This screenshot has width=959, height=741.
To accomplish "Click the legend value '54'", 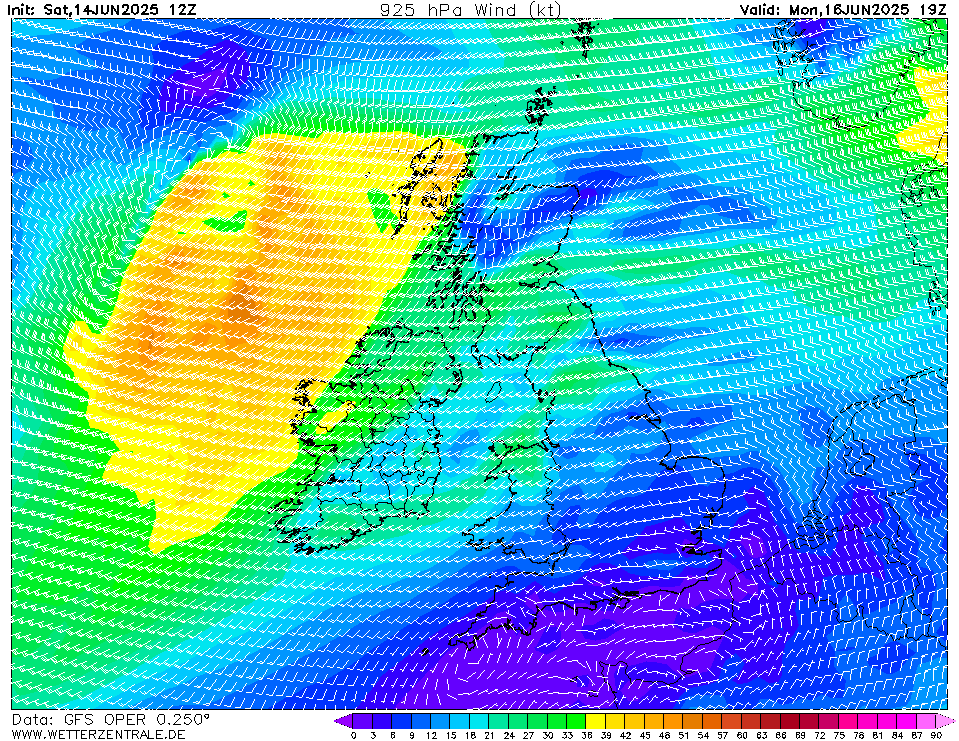I will [x=703, y=735].
